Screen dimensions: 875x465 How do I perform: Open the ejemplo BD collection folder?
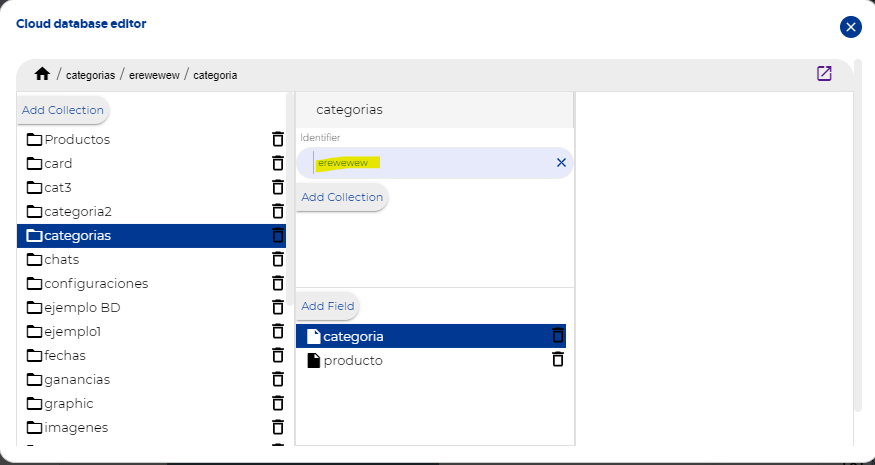click(151, 308)
